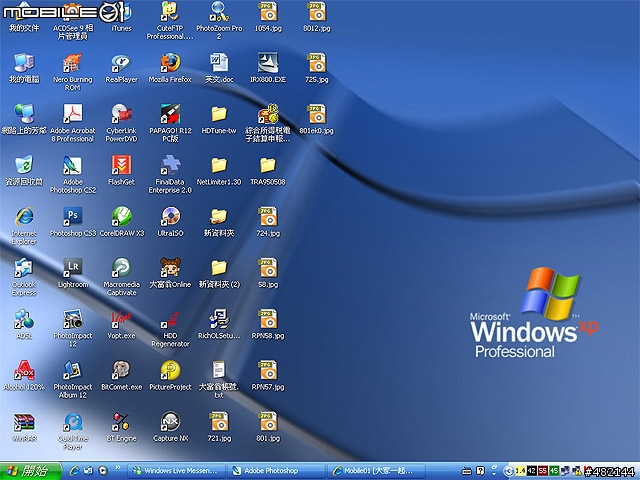Launch PhotoImpact 12 shortcut

(72, 328)
